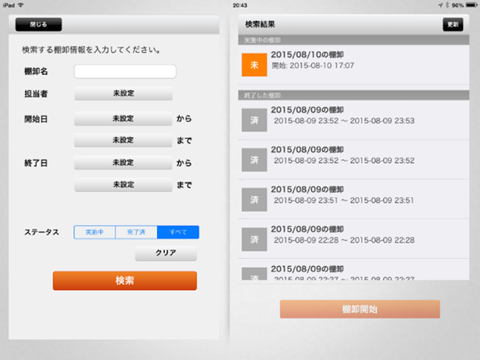The image size is (480, 360).
Task: Tap 済 icon of the 23:52~23:53 inventory
Action: point(254,120)
